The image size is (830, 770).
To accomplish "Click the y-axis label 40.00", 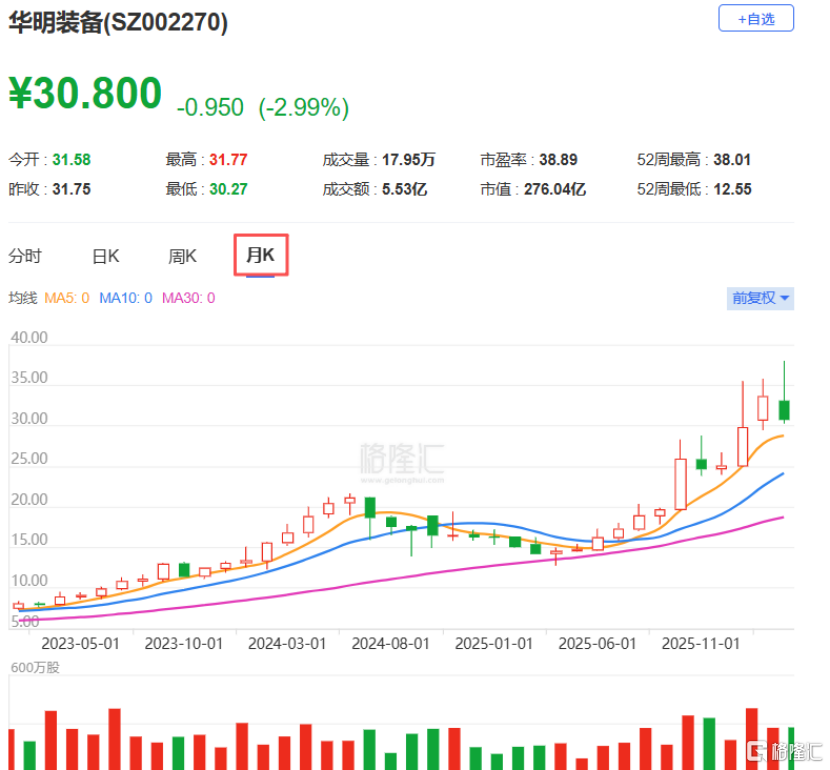I will (30, 337).
